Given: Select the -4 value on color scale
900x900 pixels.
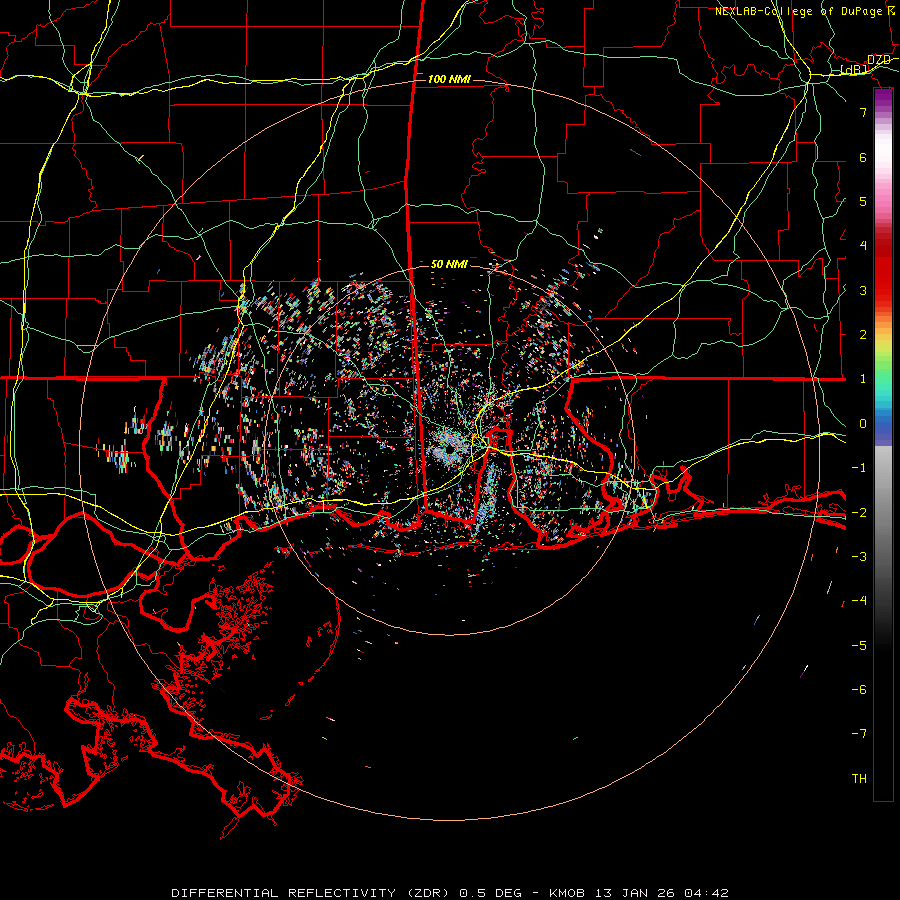Looking at the screenshot, I should coord(859,601).
